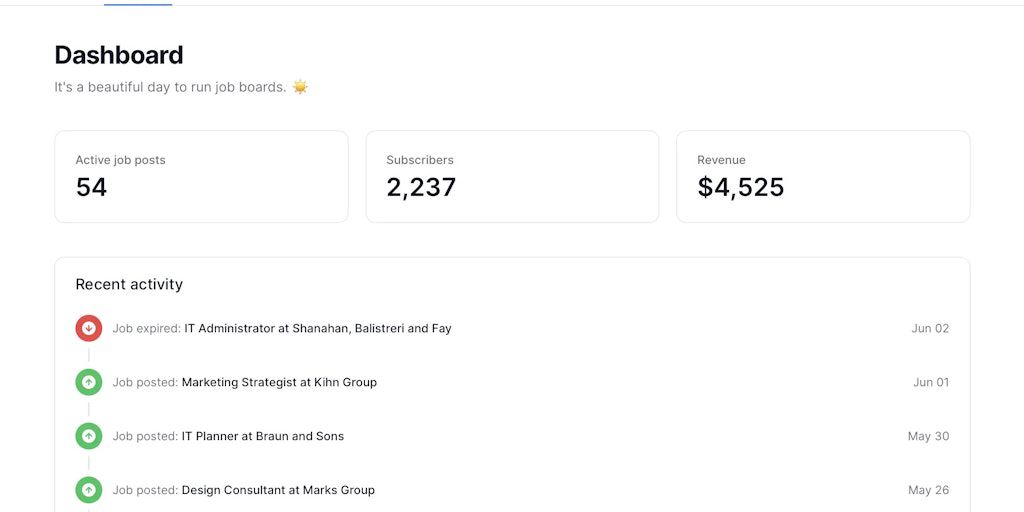
Task: Open Design Consultant at Marks Group
Action: click(x=278, y=490)
